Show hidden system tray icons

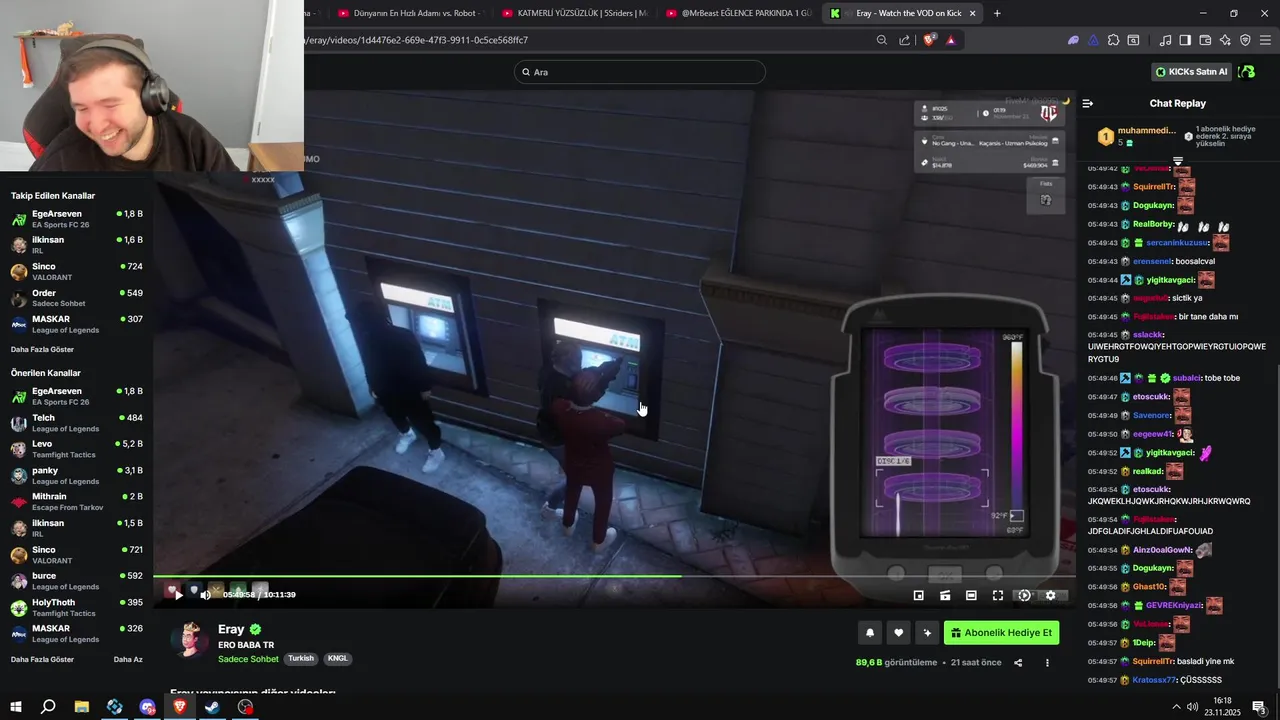[x=1176, y=707]
